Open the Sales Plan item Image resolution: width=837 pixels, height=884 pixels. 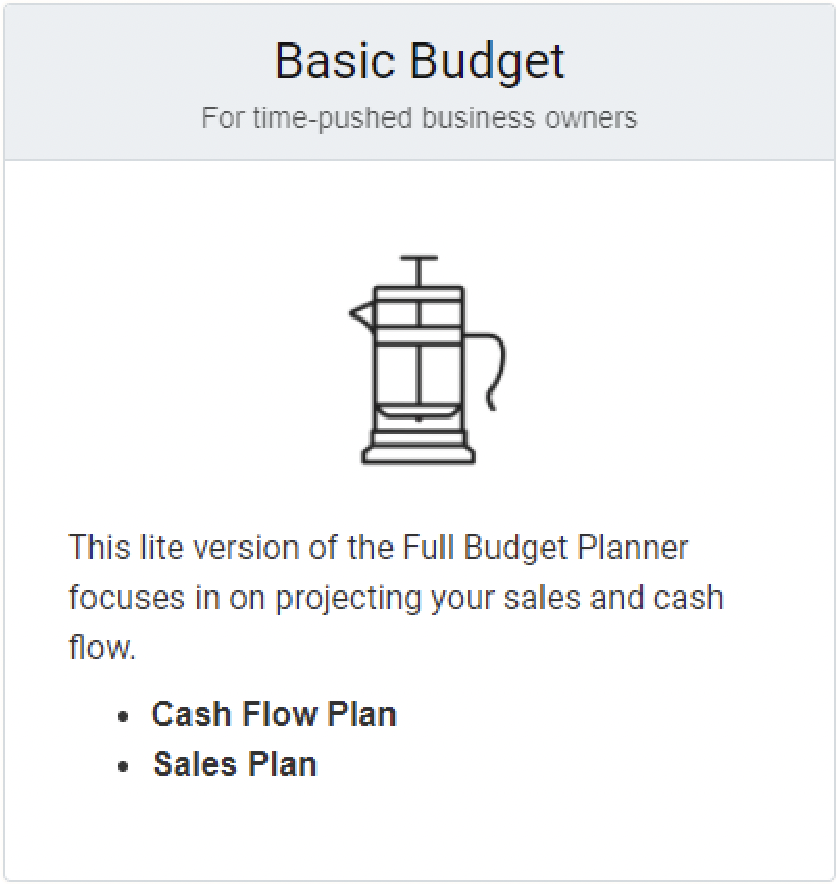(x=234, y=765)
